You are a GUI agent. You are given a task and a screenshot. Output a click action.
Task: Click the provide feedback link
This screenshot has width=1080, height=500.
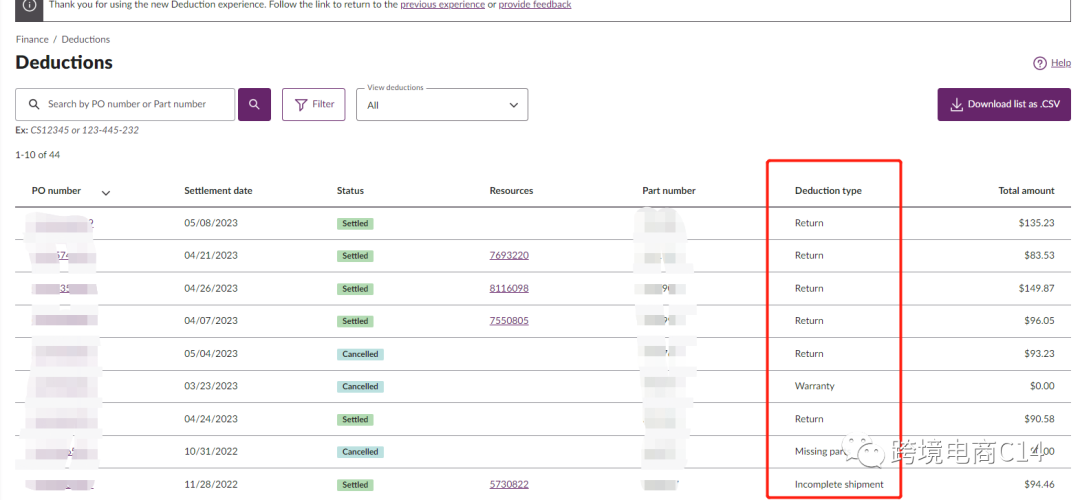pos(535,5)
